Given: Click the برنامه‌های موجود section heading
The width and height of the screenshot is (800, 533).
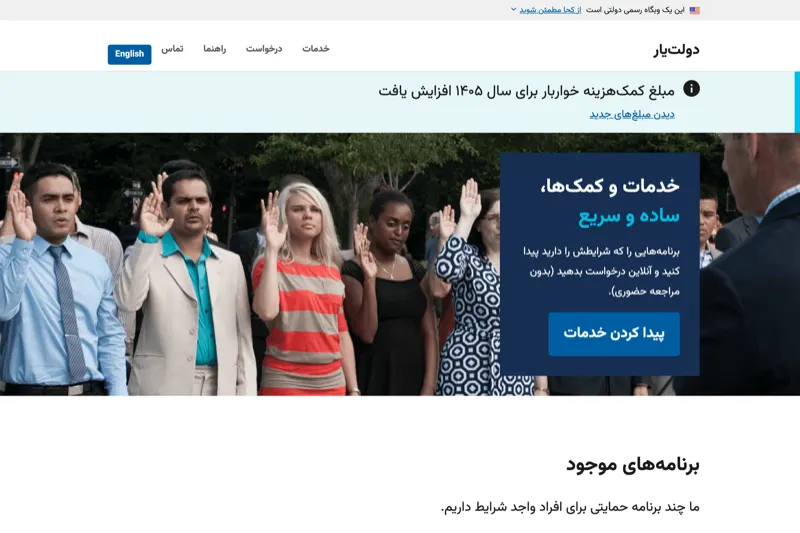Looking at the screenshot, I should pyautogui.click(x=633, y=465).
